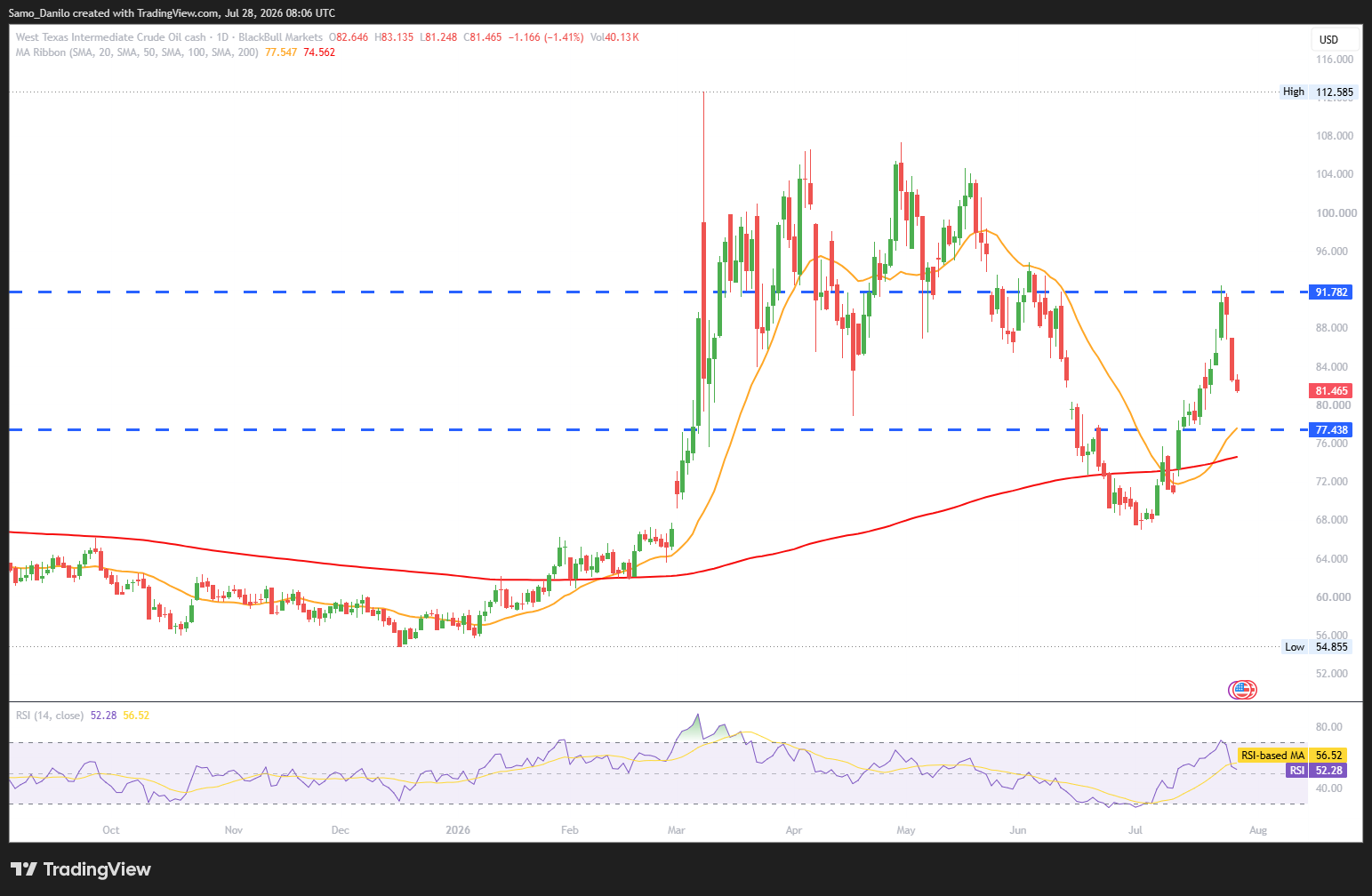The height and width of the screenshot is (896, 1372).
Task: Click the change value −1.166 (−1.41%)
Action: (x=546, y=37)
